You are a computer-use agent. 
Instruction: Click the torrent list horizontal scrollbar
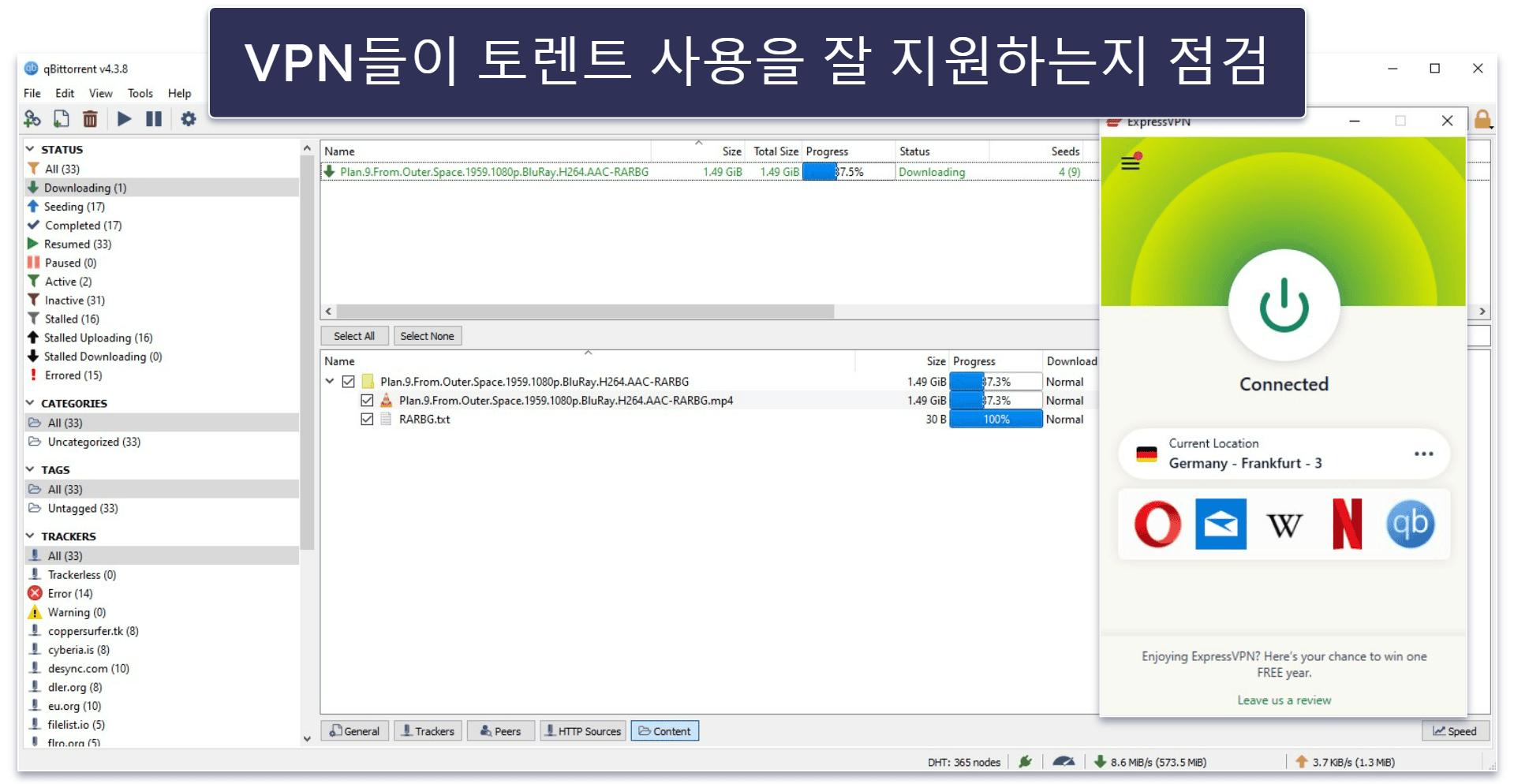[585, 312]
